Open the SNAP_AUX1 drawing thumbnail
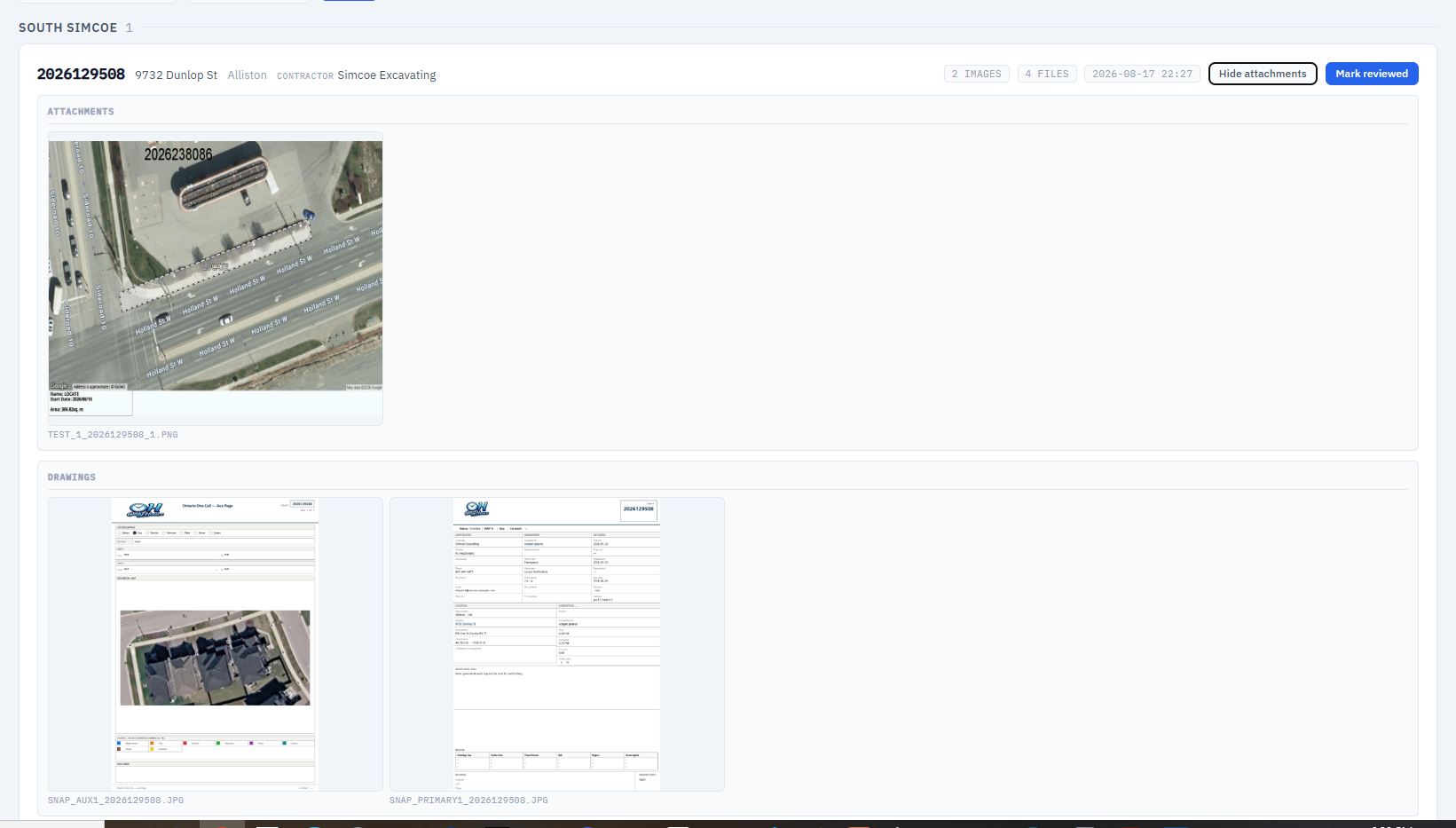 [x=216, y=644]
